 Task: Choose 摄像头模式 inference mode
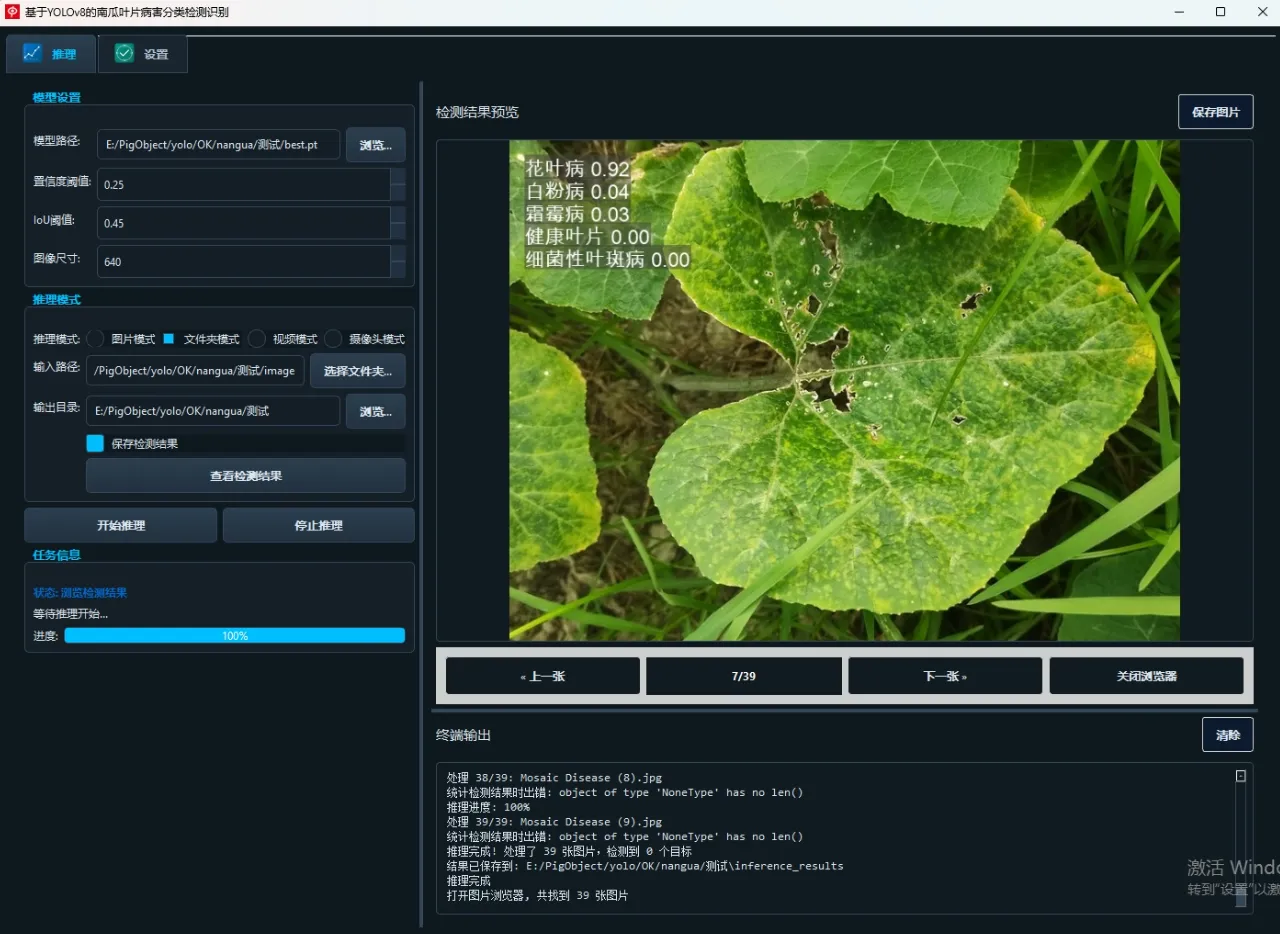333,339
